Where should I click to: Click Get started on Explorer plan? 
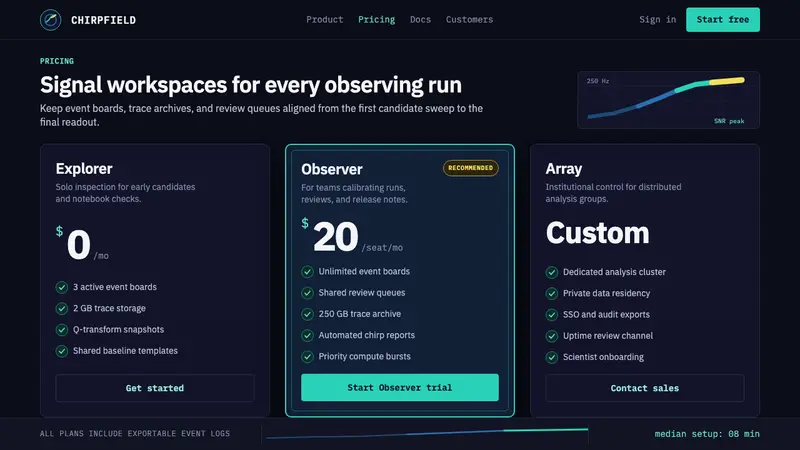coord(155,388)
